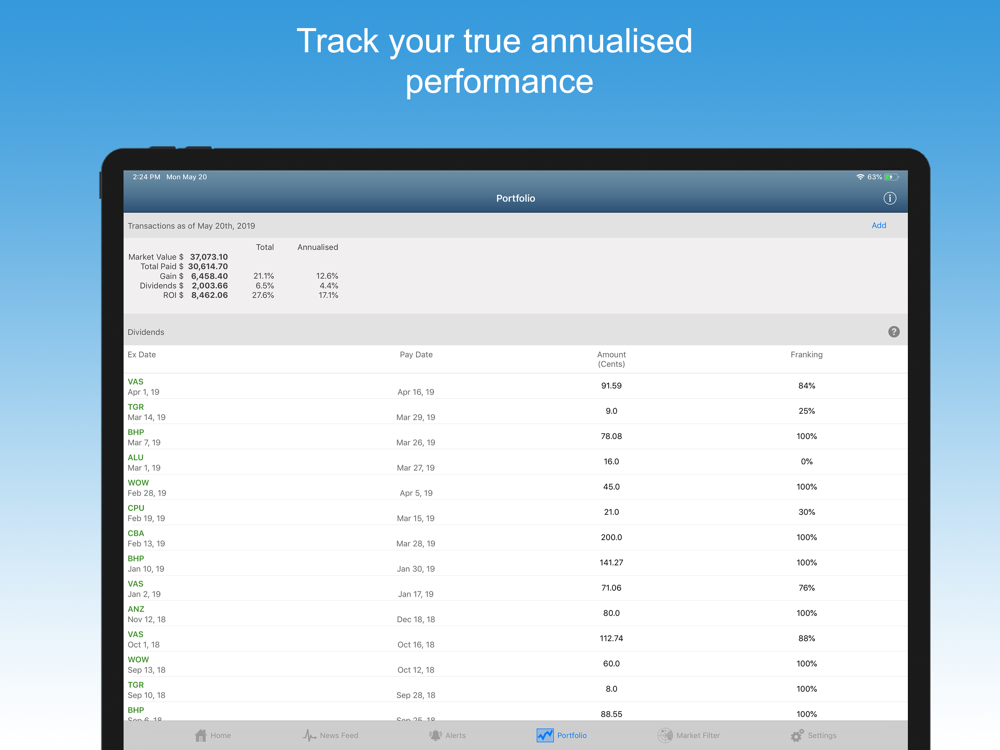The width and height of the screenshot is (1000, 750).
Task: Click franking 84% value
Action: [806, 386]
